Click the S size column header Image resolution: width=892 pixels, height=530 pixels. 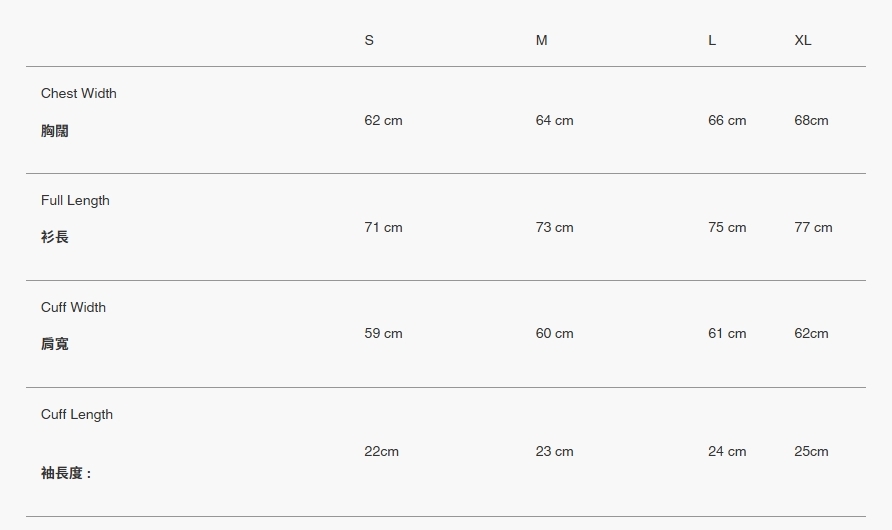pos(369,40)
